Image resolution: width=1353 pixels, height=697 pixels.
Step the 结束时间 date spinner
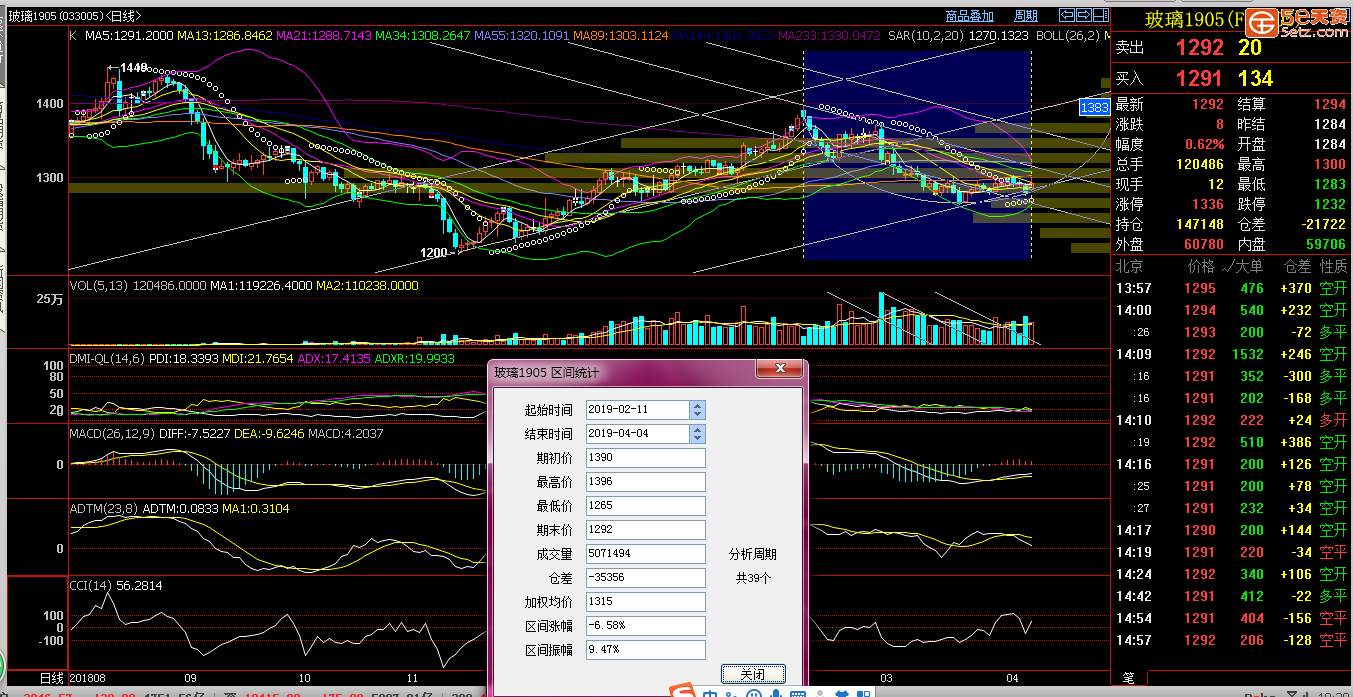tap(697, 434)
